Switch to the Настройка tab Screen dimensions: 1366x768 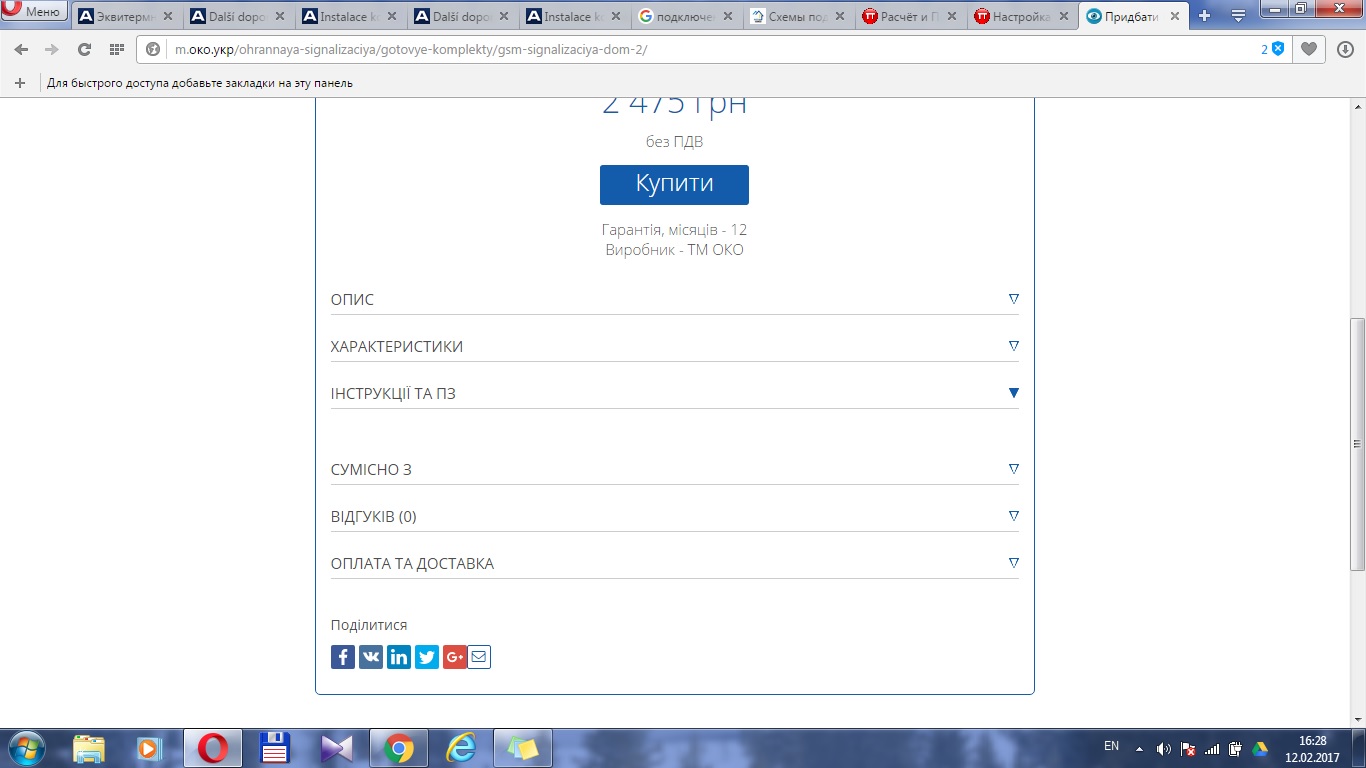click(x=1020, y=17)
